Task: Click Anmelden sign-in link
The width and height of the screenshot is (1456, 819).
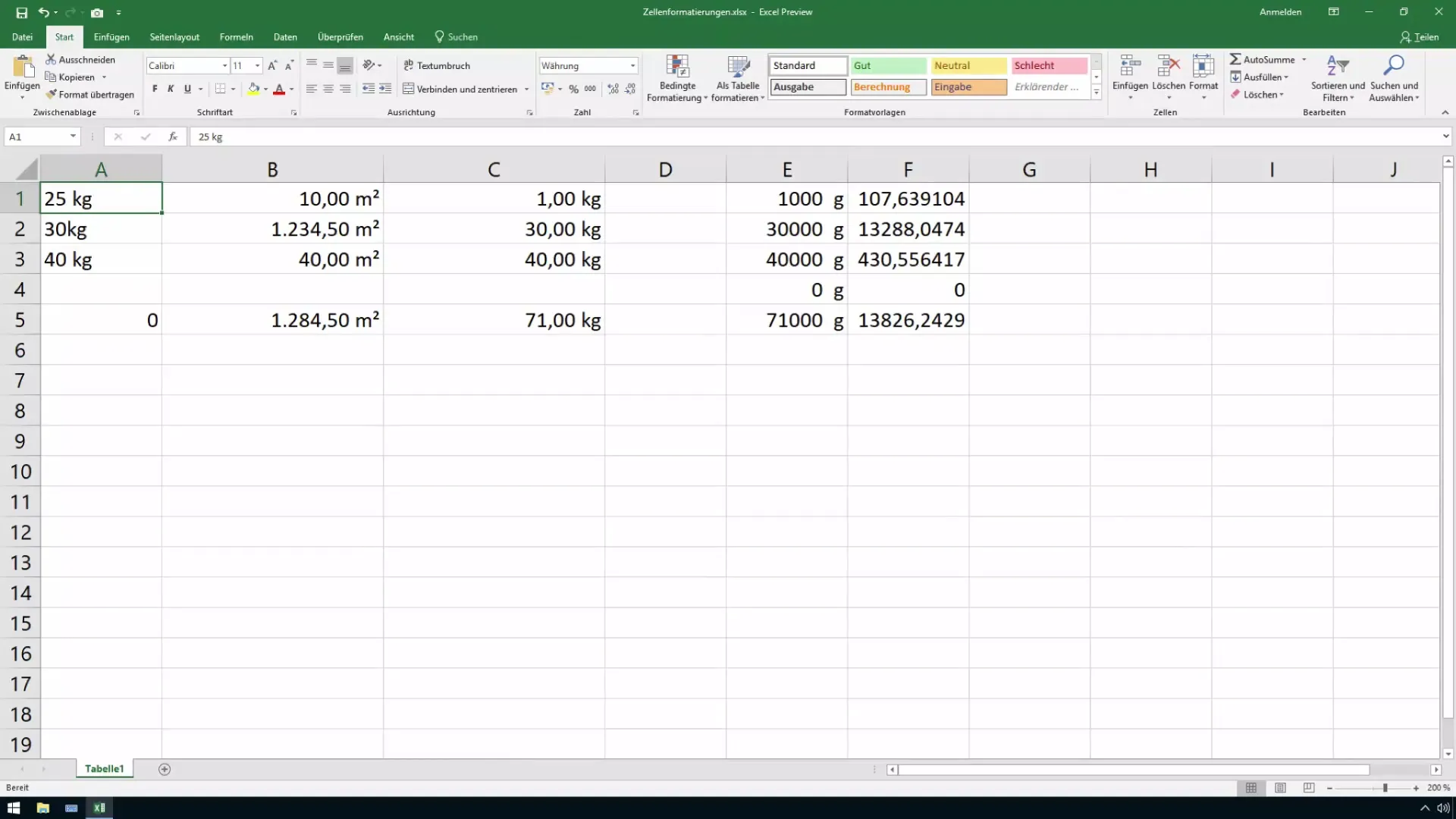Action: tap(1280, 12)
